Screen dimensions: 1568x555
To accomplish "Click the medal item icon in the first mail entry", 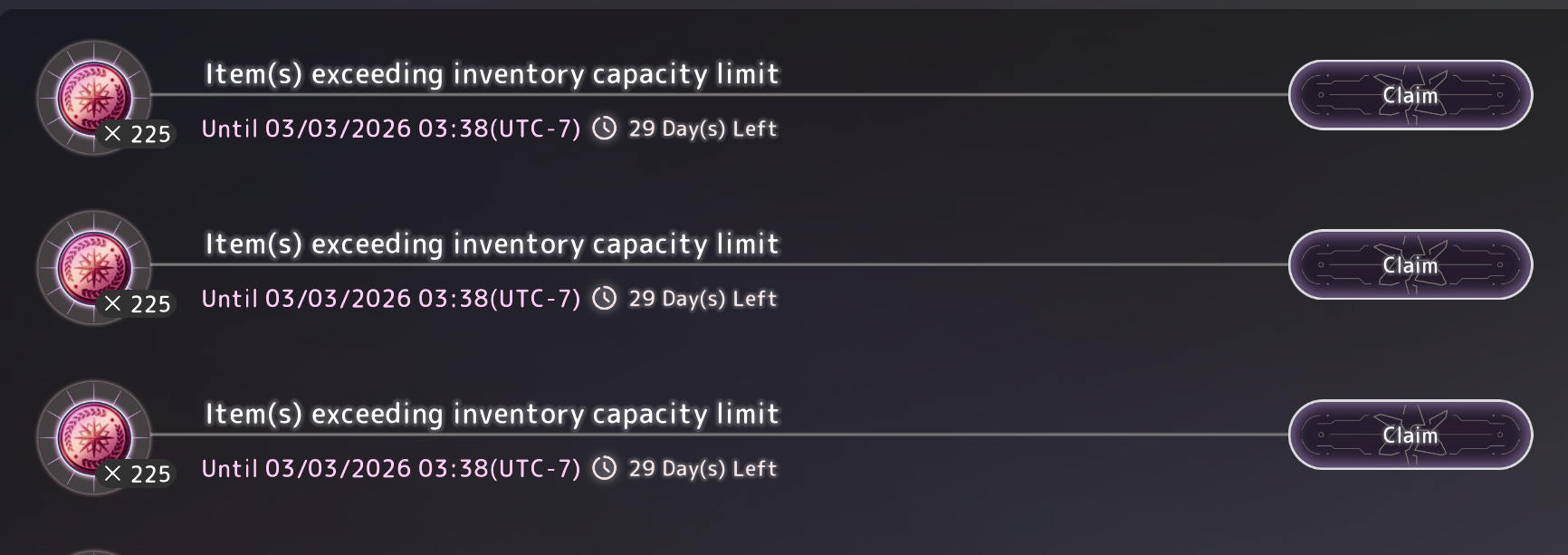I will (94, 94).
